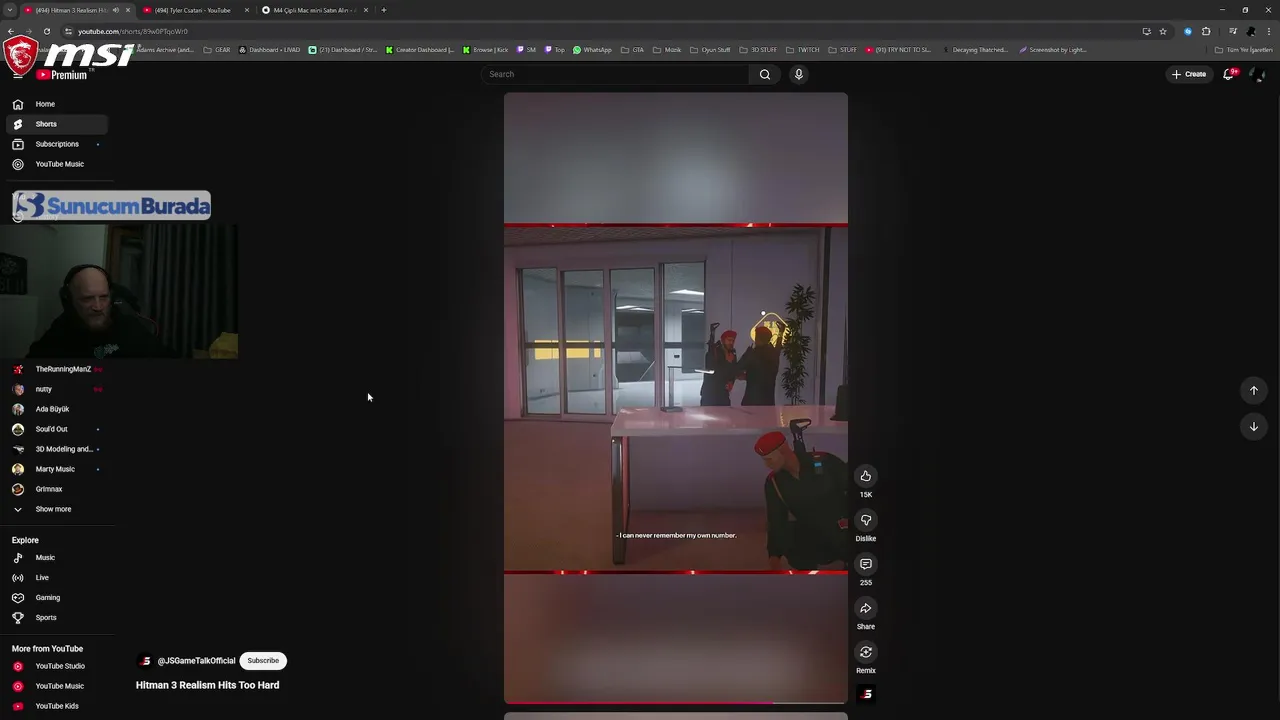The width and height of the screenshot is (1280, 720).
Task: Switch to M4 Çipli Mac mini tab
Action: [310, 10]
